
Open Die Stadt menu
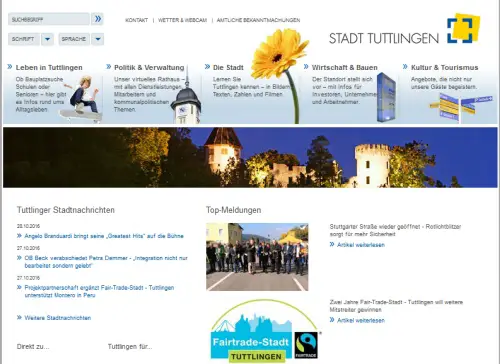coord(228,68)
